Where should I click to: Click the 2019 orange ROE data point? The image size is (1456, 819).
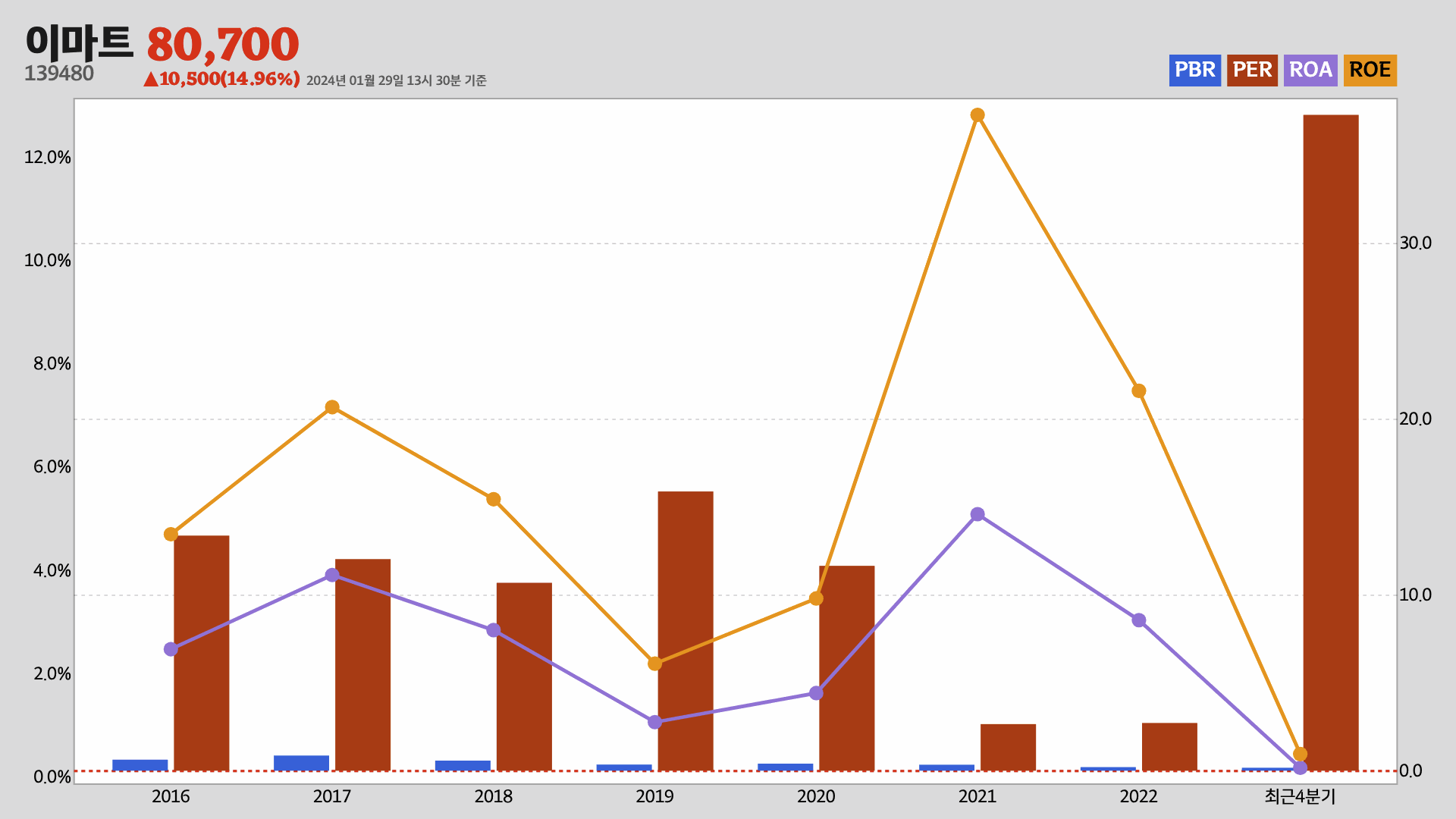pyautogui.click(x=655, y=664)
